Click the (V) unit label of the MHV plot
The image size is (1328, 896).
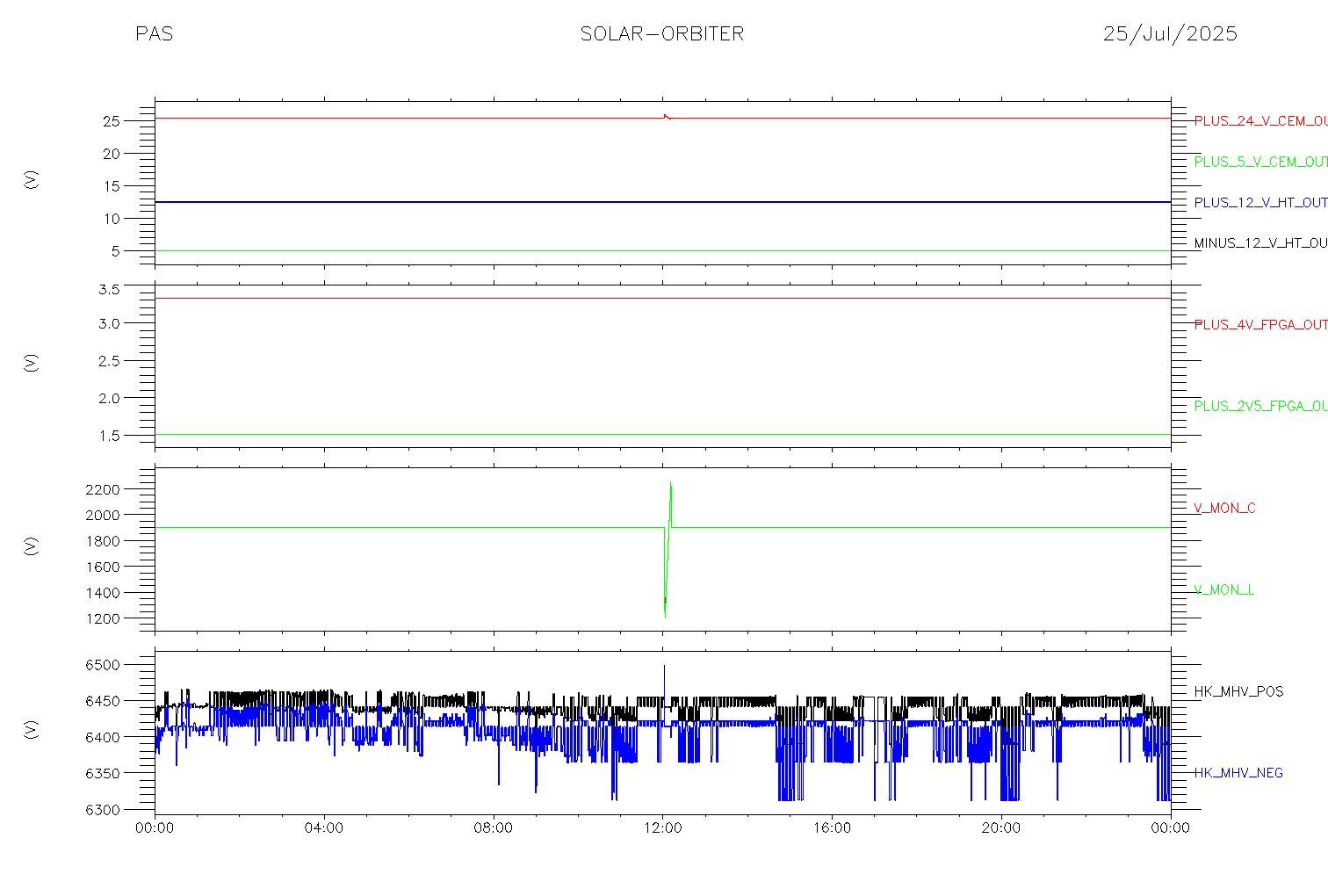[x=32, y=729]
